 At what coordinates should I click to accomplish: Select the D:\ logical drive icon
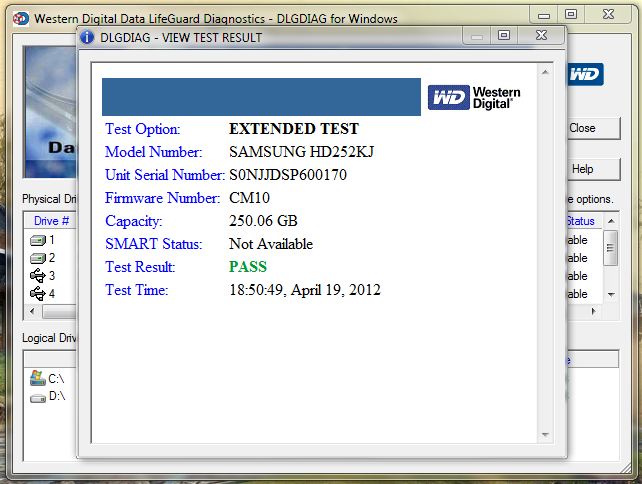[38, 398]
